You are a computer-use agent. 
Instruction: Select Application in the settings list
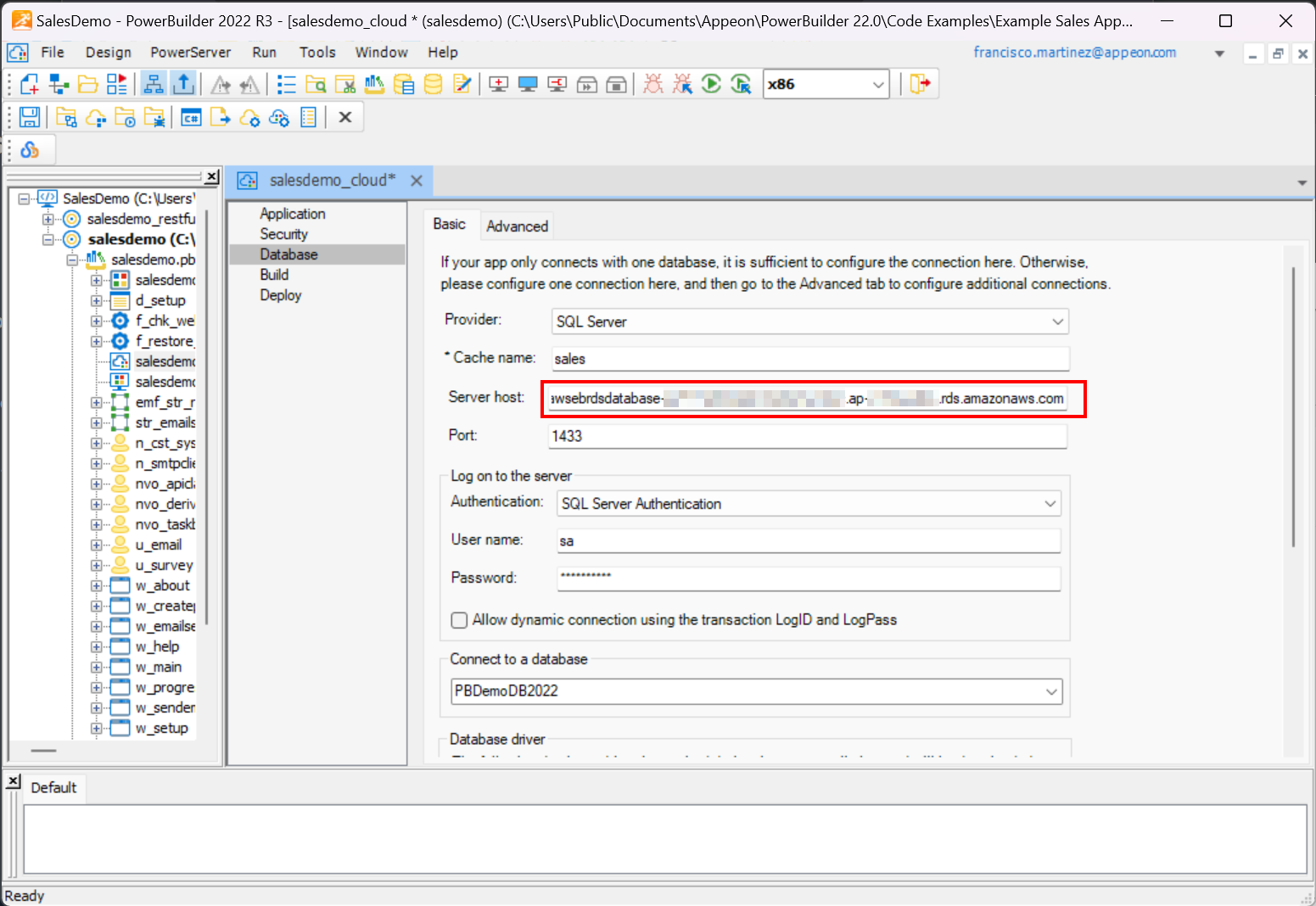pyautogui.click(x=292, y=214)
